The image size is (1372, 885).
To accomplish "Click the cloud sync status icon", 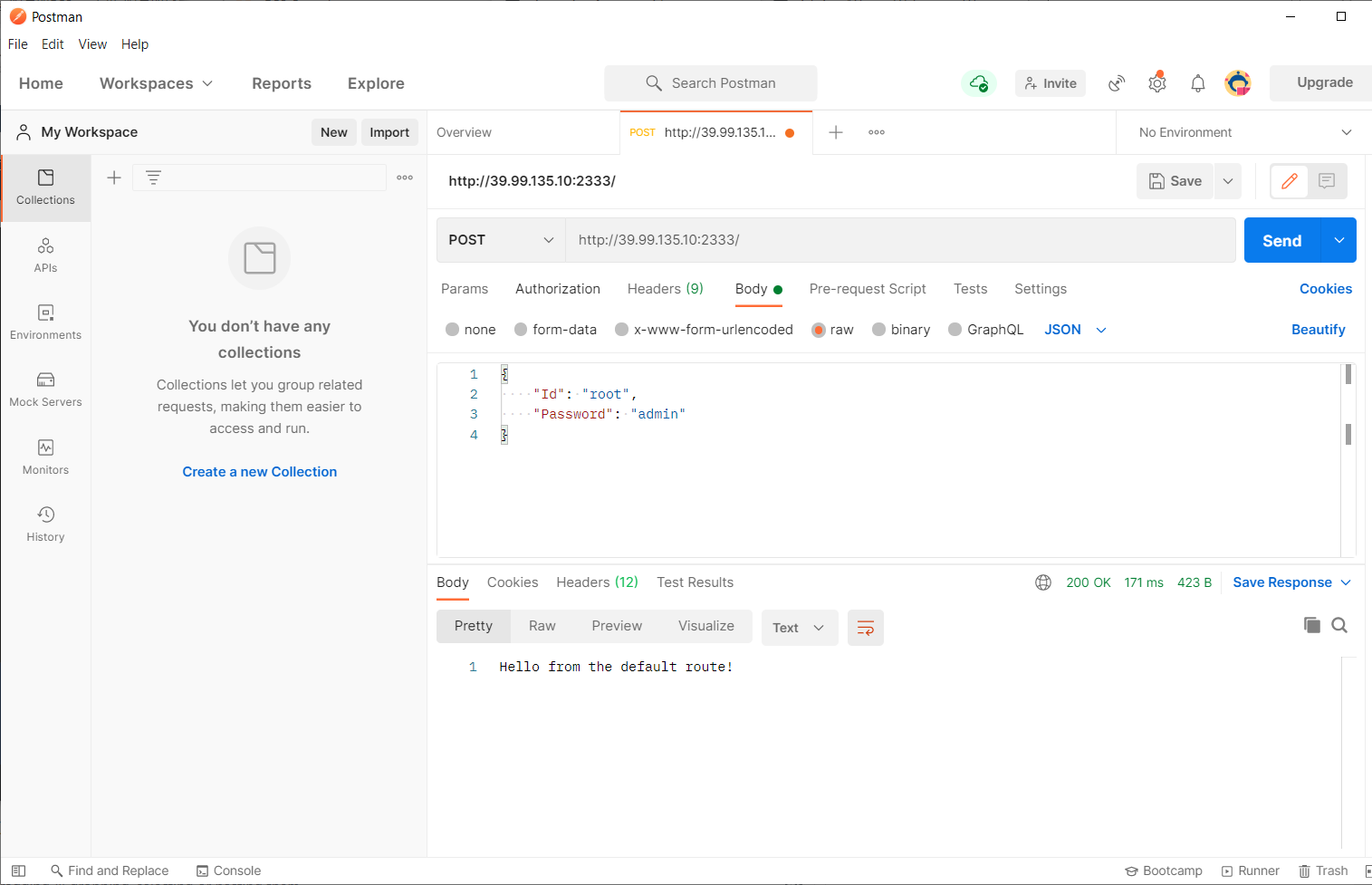I will pyautogui.click(x=978, y=83).
